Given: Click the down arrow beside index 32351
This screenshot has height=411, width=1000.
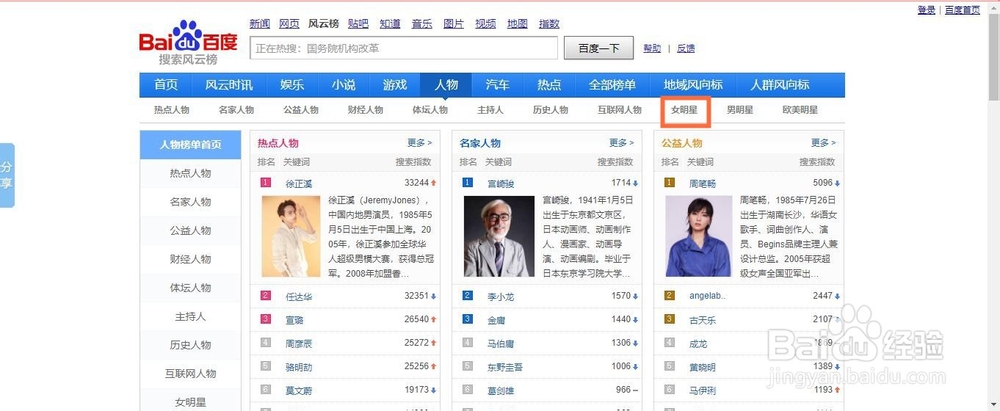Looking at the screenshot, I should point(434,296).
